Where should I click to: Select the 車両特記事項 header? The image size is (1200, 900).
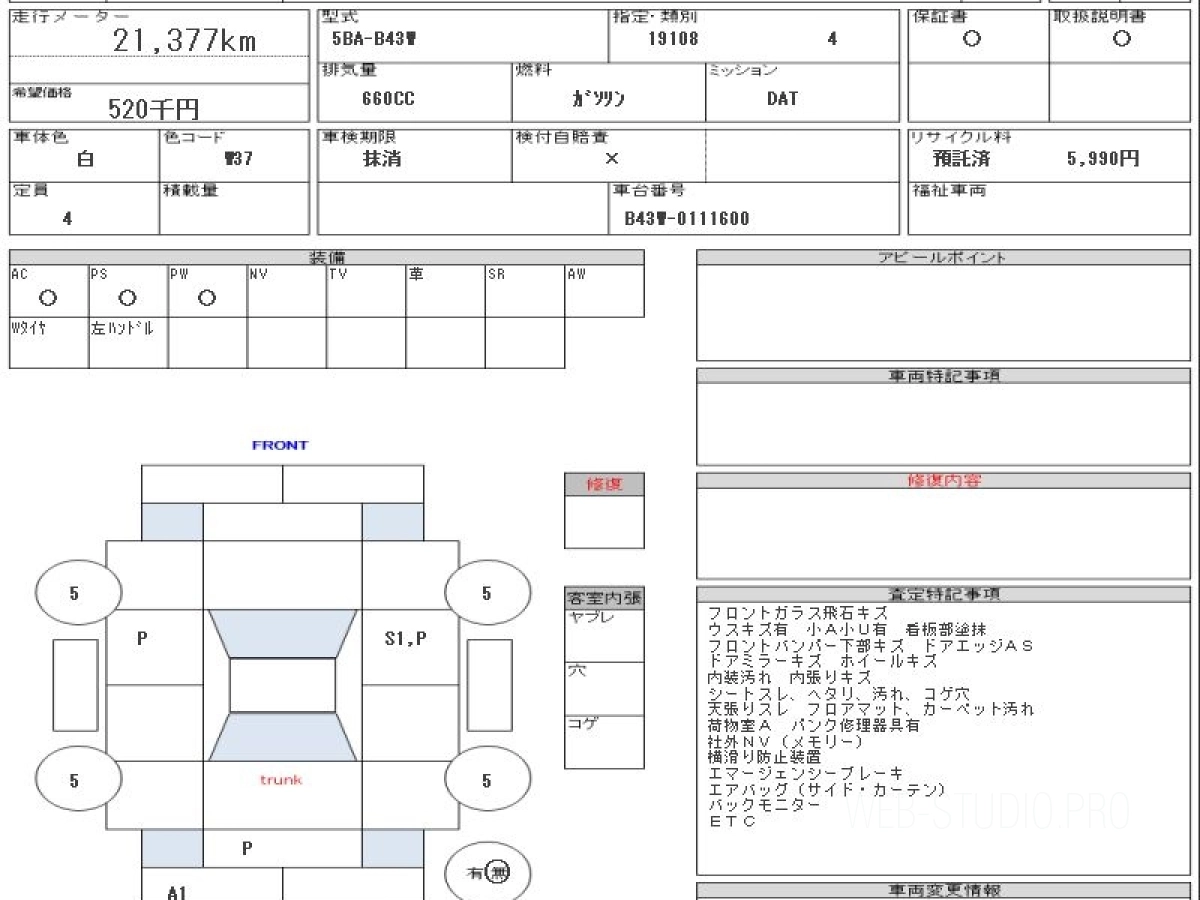pyautogui.click(x=944, y=375)
